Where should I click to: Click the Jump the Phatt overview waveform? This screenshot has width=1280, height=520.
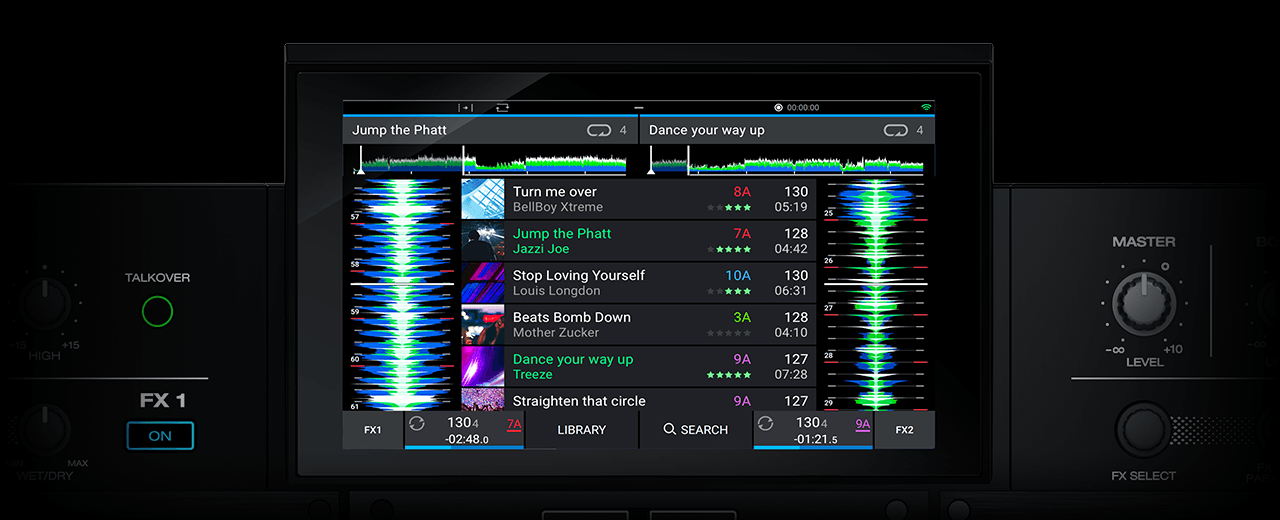tap(490, 160)
